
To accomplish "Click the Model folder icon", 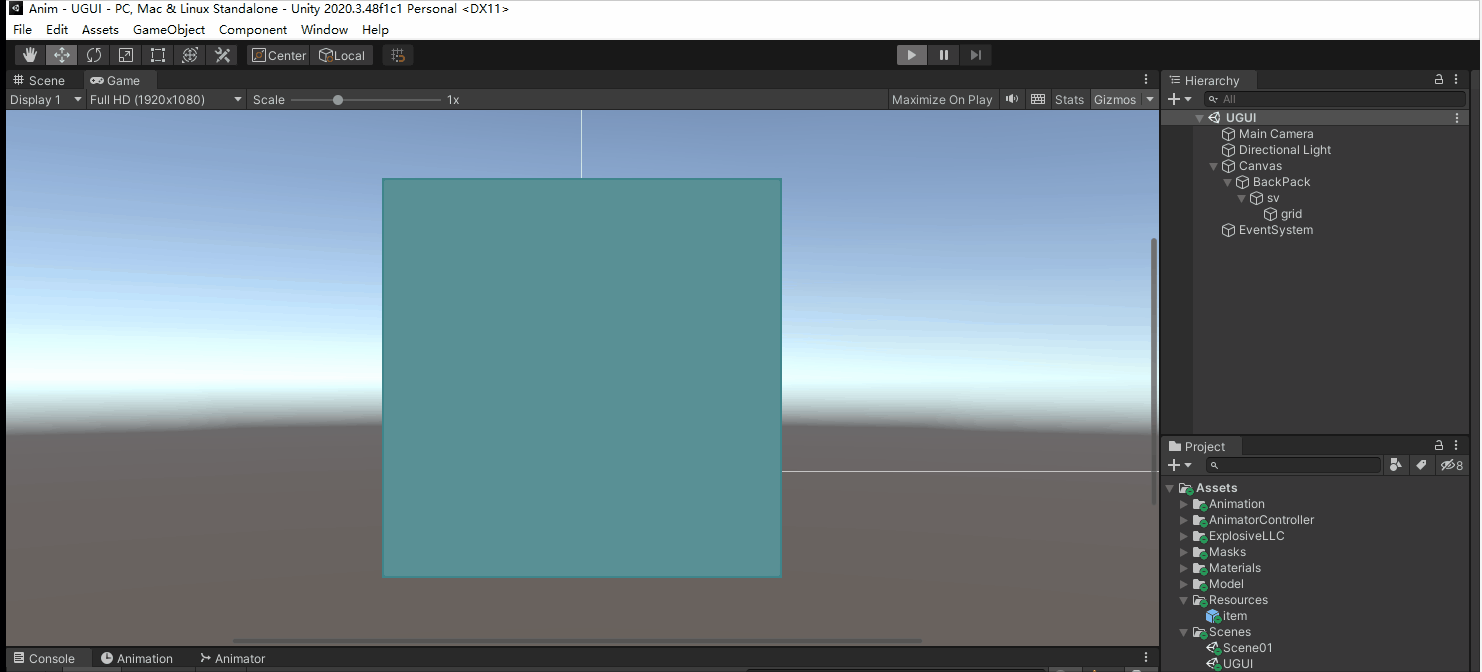I will [x=1200, y=584].
